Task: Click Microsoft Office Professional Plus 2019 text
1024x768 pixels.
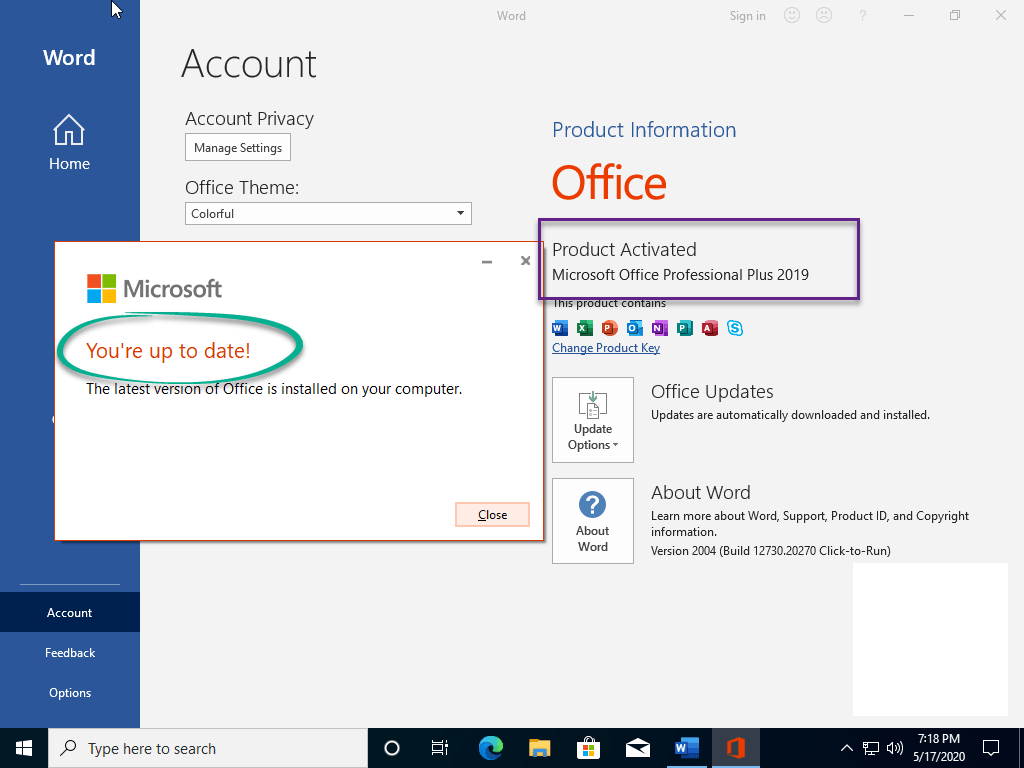Action: 680,275
